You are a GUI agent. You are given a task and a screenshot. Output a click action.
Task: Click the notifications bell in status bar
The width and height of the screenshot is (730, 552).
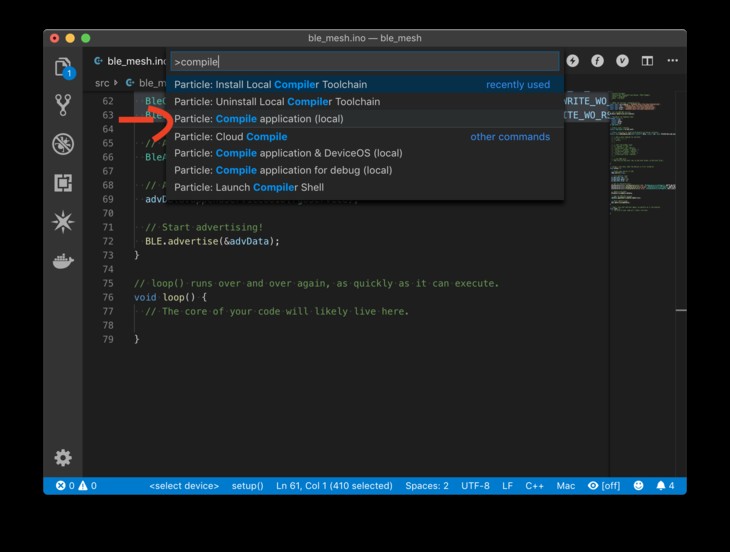(664, 486)
